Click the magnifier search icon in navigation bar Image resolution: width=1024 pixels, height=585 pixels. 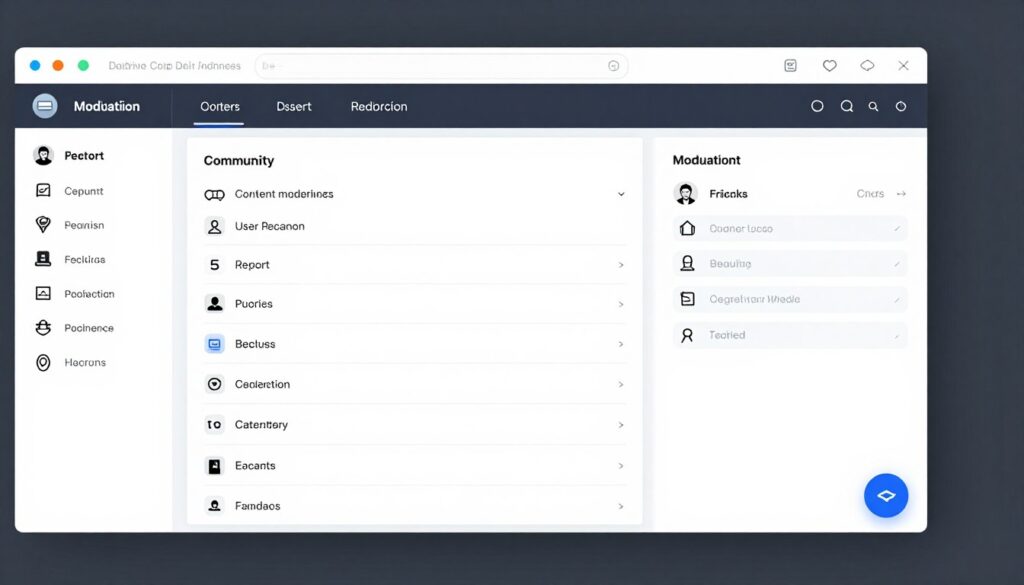coord(873,106)
